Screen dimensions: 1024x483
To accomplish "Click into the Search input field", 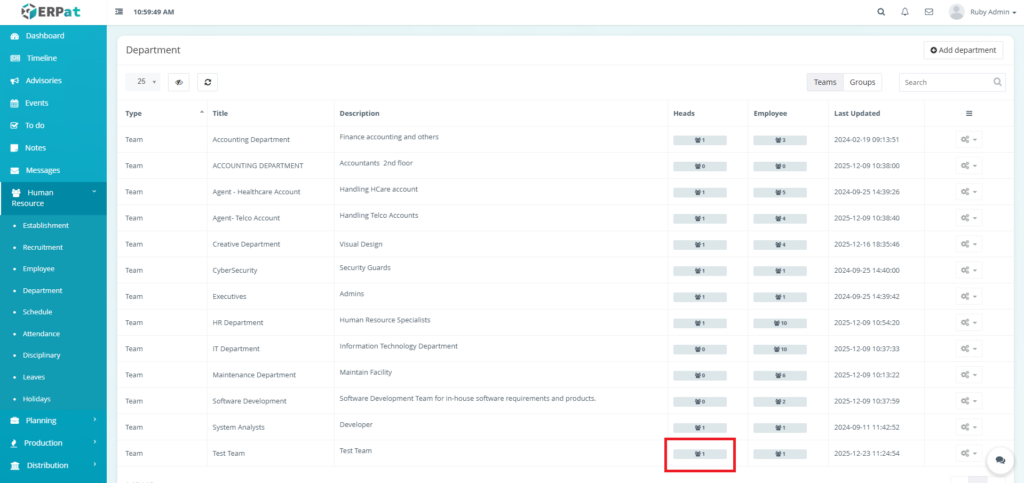I will click(x=945, y=82).
